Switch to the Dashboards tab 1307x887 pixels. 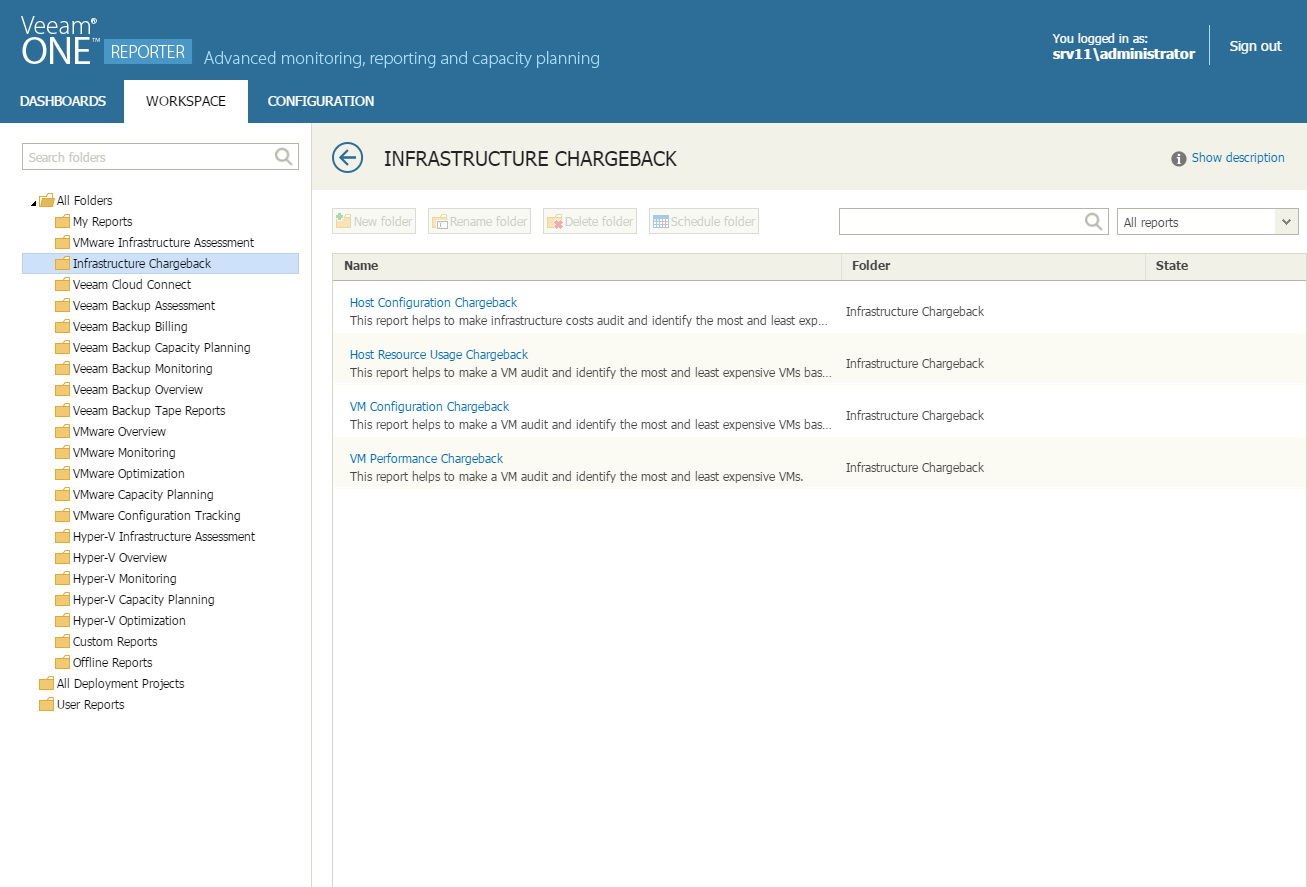[x=63, y=101]
